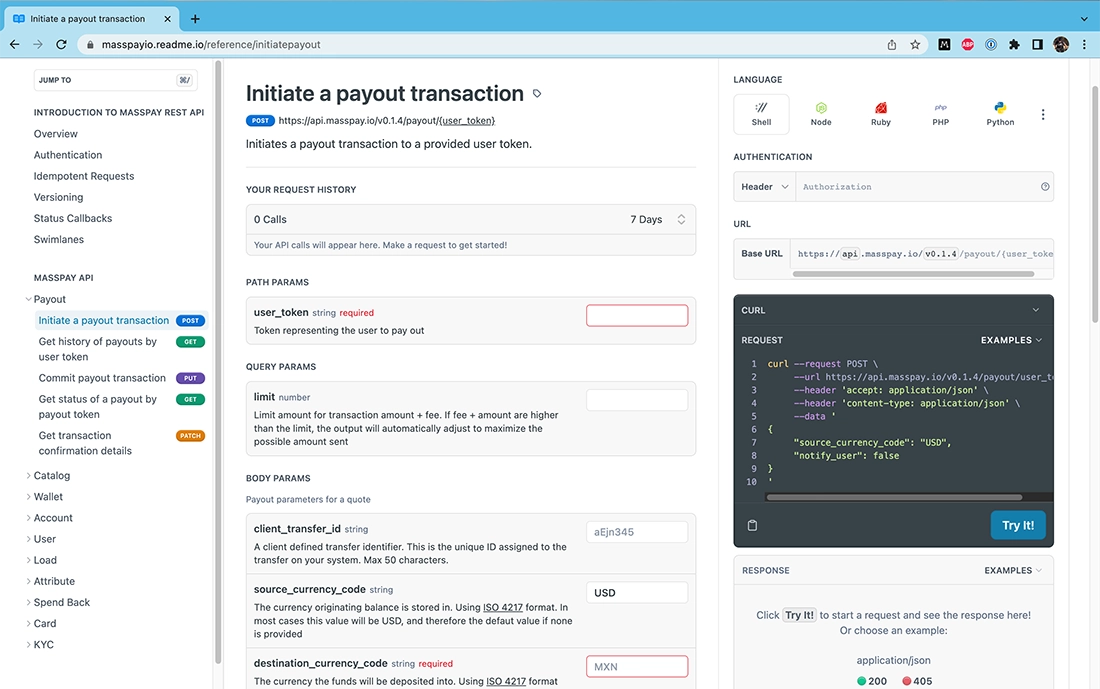
Task: Click the ABP extension icon
Action: pyautogui.click(x=967, y=44)
